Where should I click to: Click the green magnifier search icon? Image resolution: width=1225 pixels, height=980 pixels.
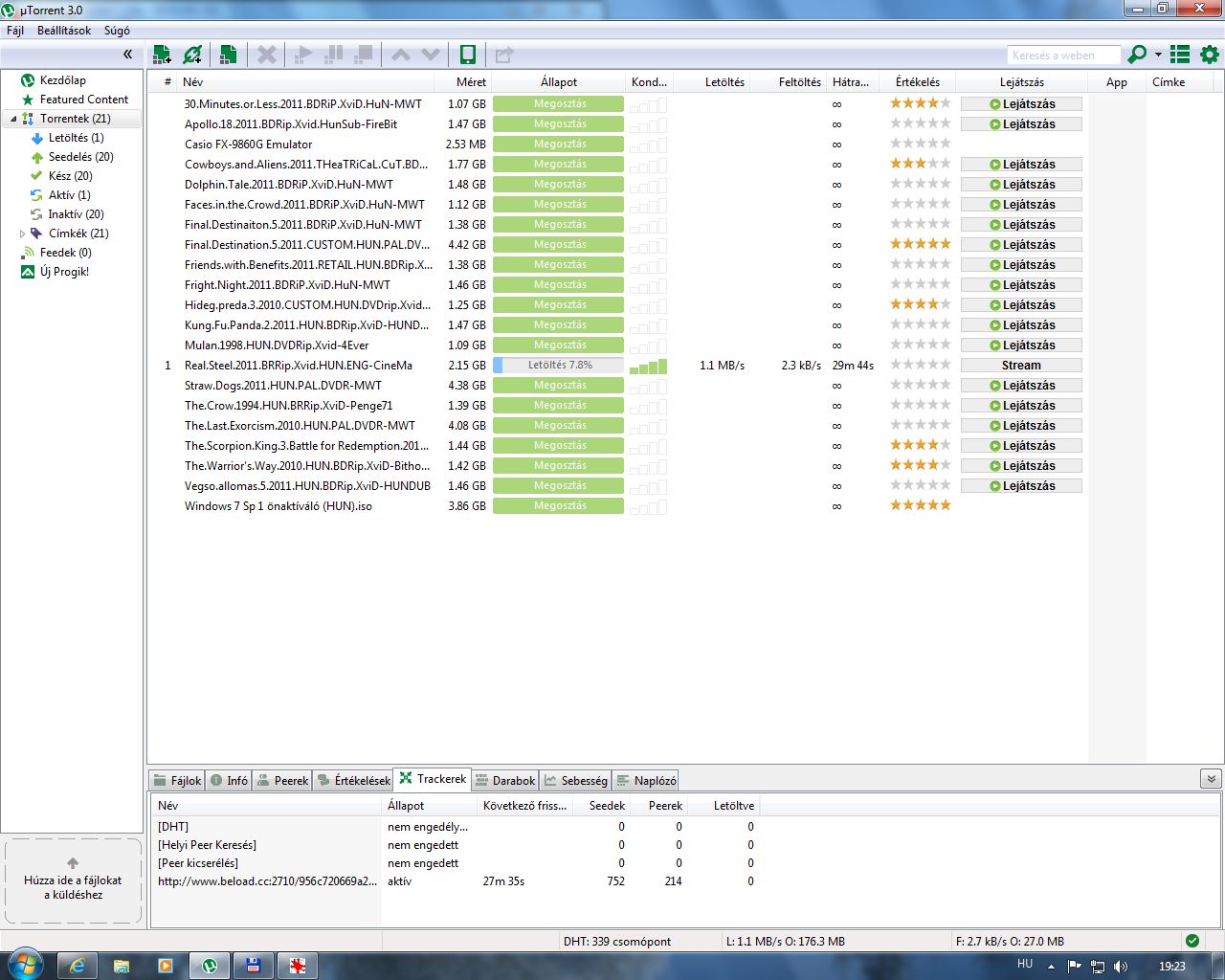(x=1137, y=55)
